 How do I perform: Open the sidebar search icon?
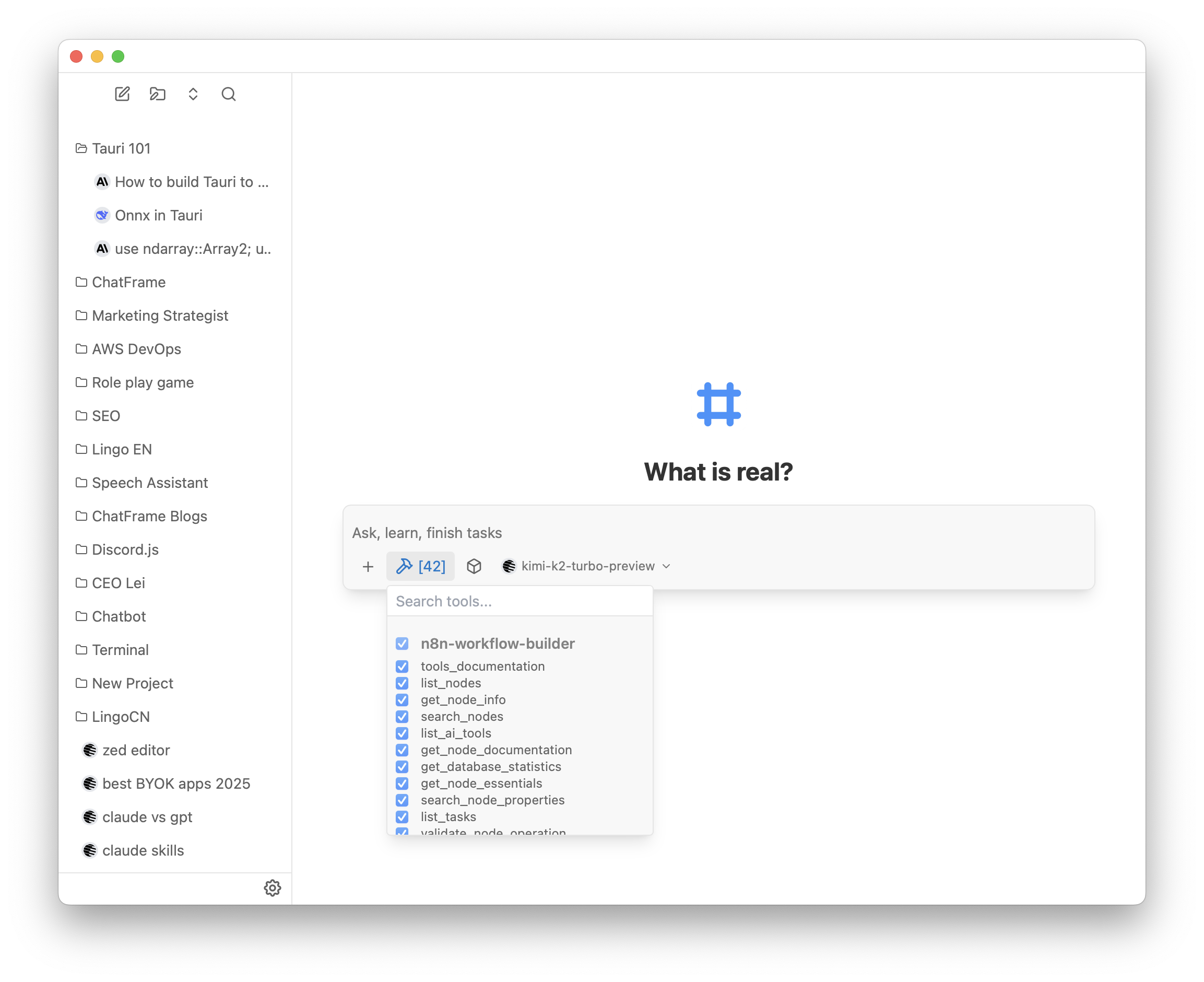pyautogui.click(x=229, y=94)
